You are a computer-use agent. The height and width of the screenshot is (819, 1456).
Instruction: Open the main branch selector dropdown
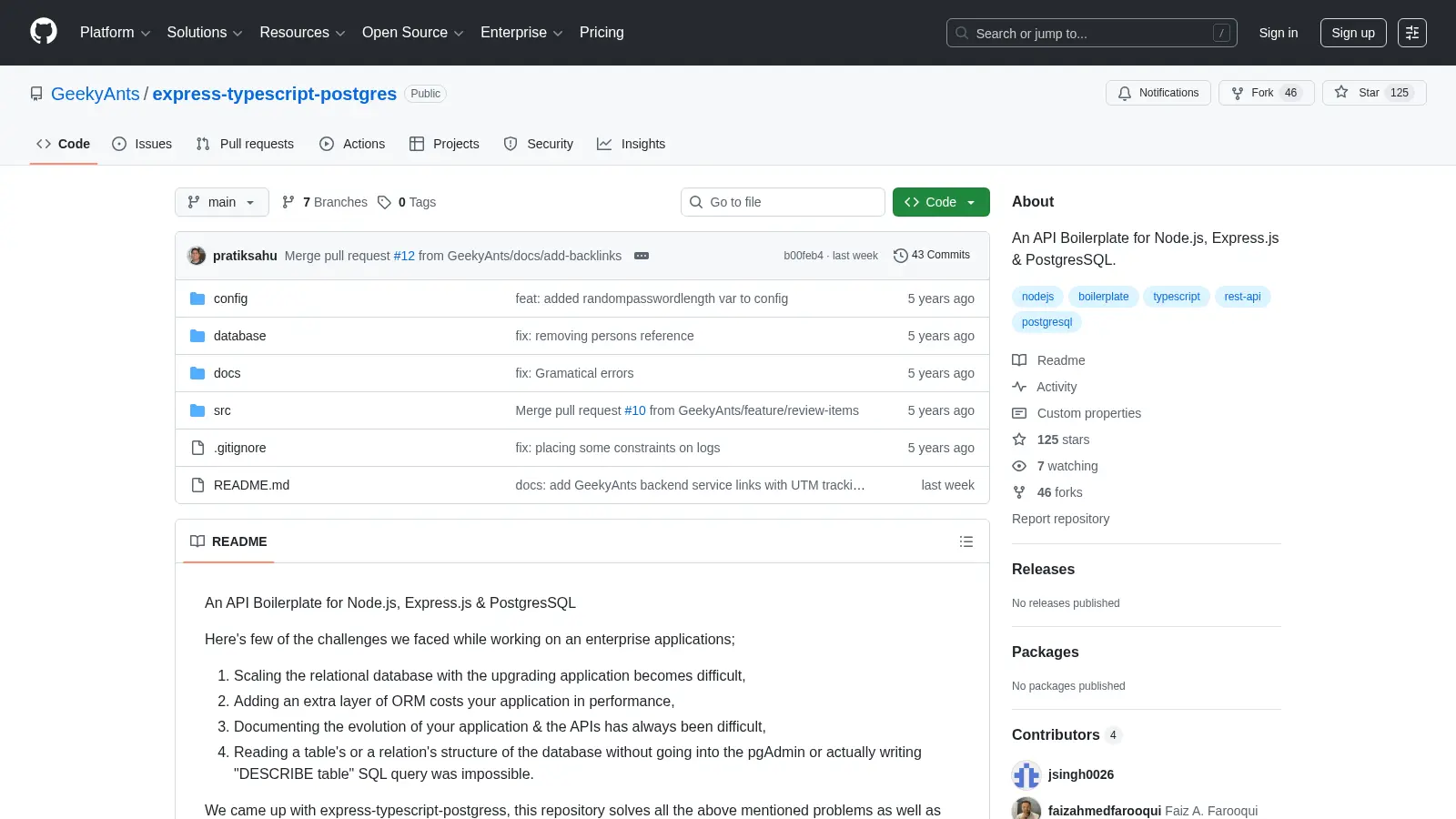point(222,202)
